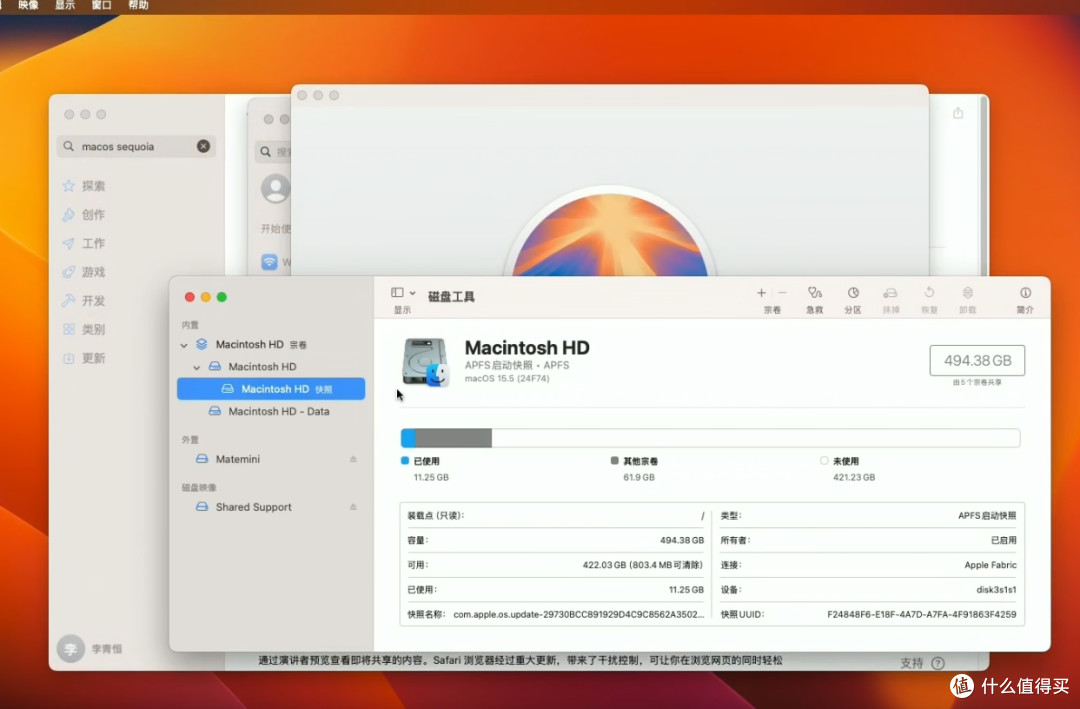Open the 显示 menu in menu bar
1080x709 pixels.
pyautogui.click(x=65, y=6)
